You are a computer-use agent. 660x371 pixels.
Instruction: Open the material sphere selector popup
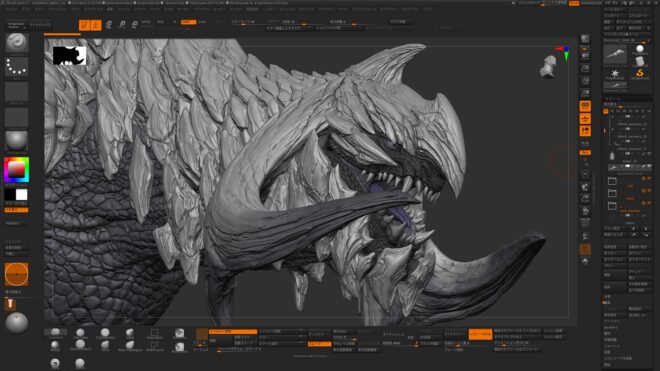click(x=16, y=141)
